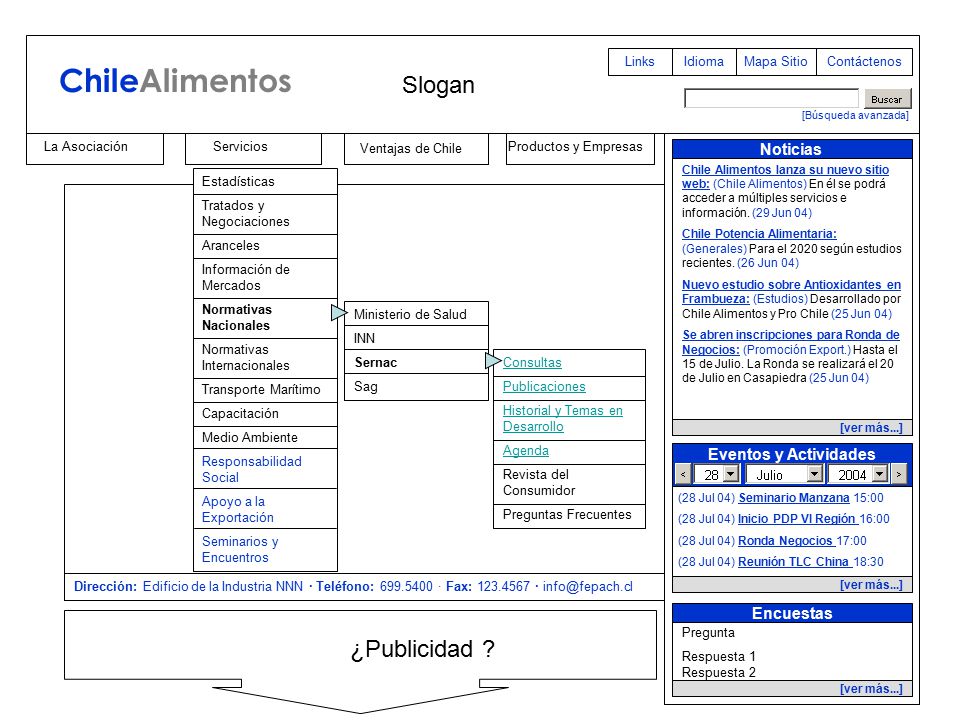Select the Servicios tab
The image size is (960, 720).
[x=253, y=148]
